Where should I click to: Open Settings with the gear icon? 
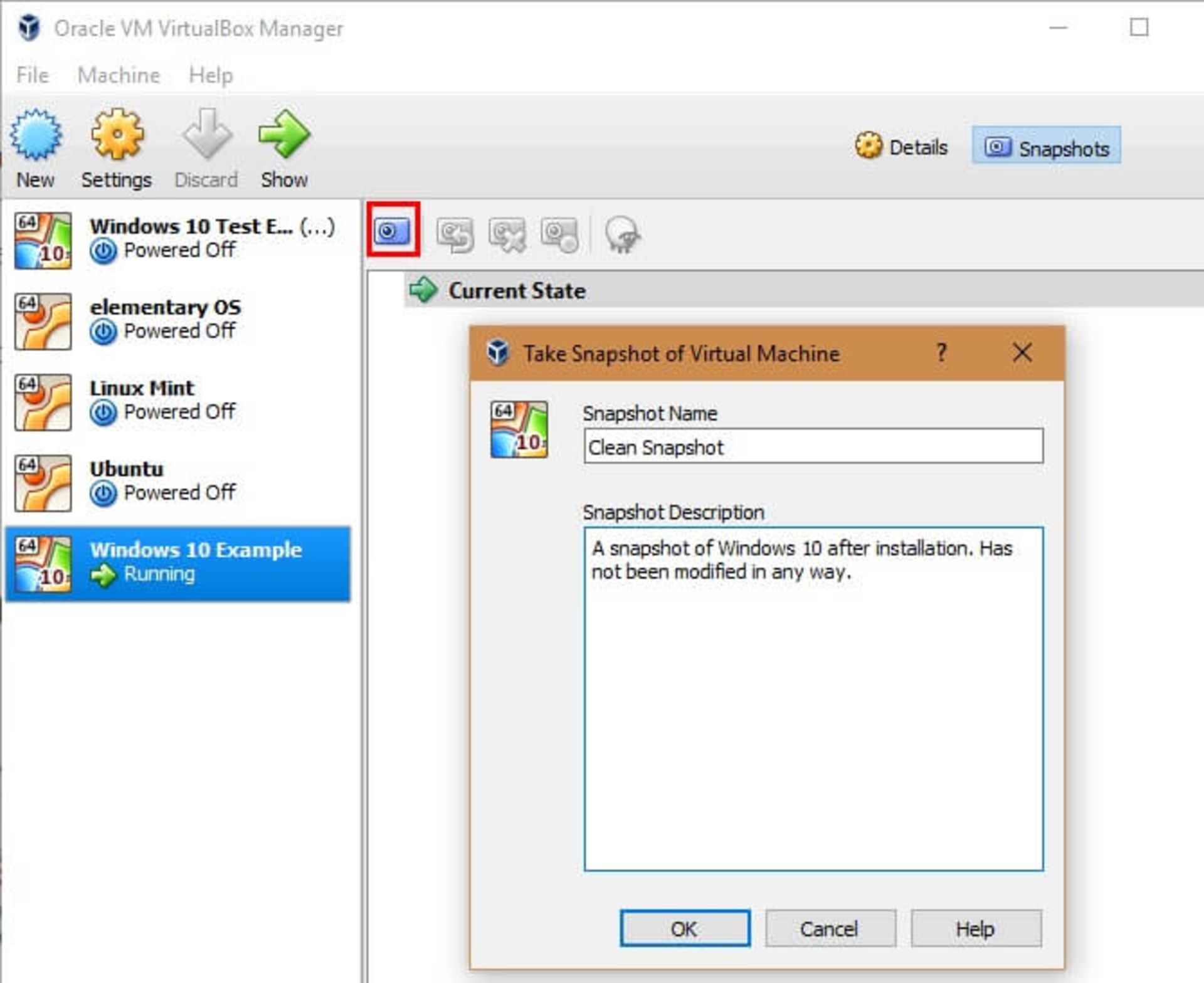[x=117, y=134]
